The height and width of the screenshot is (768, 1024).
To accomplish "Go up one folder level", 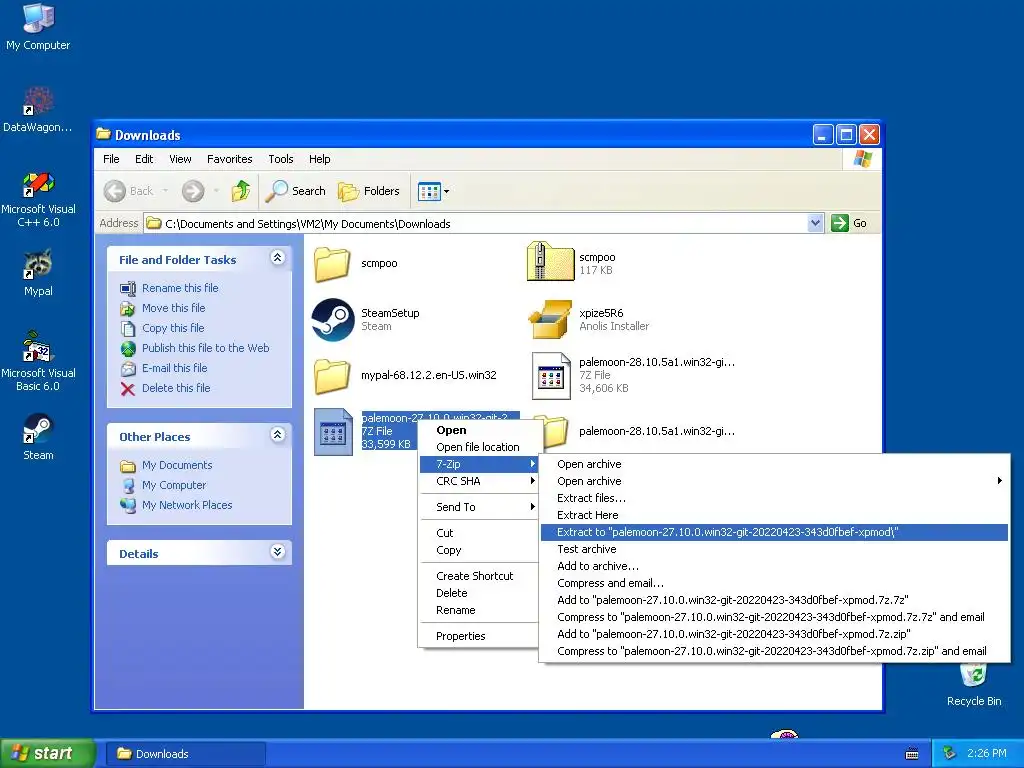I will (x=241, y=191).
